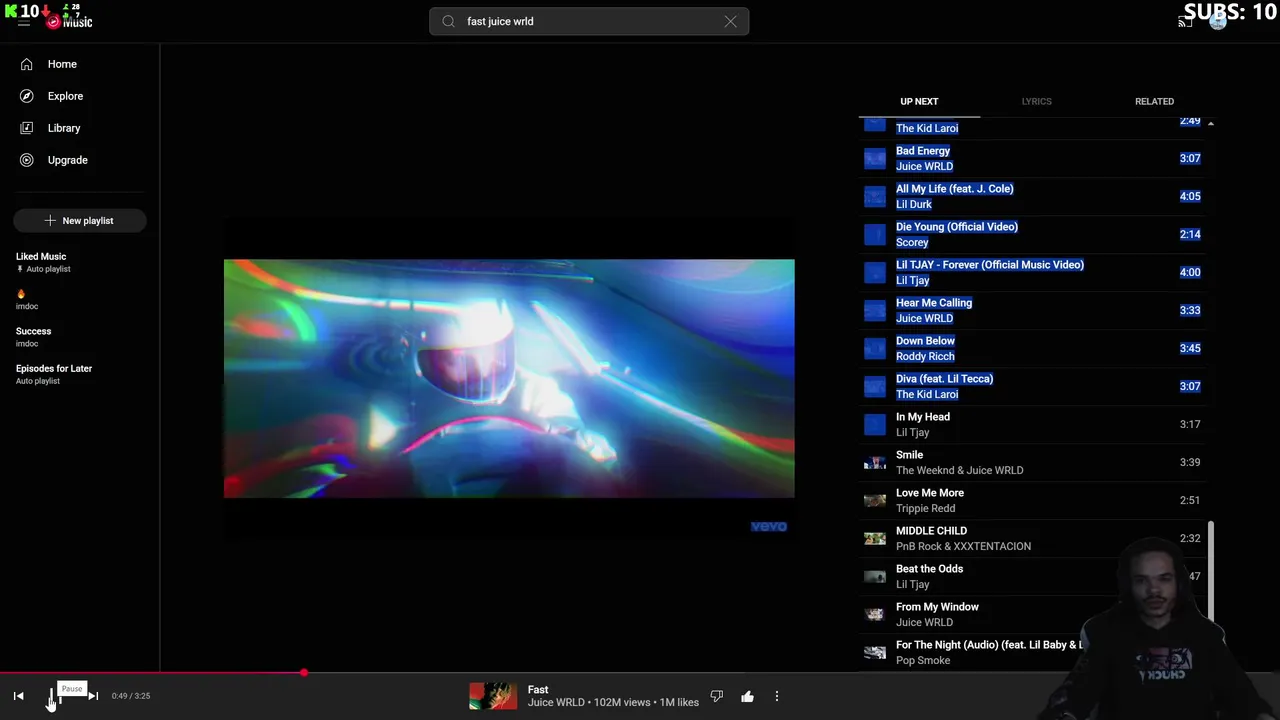
Task: Play MIDDLE CHILD from the queue
Action: (1033, 538)
